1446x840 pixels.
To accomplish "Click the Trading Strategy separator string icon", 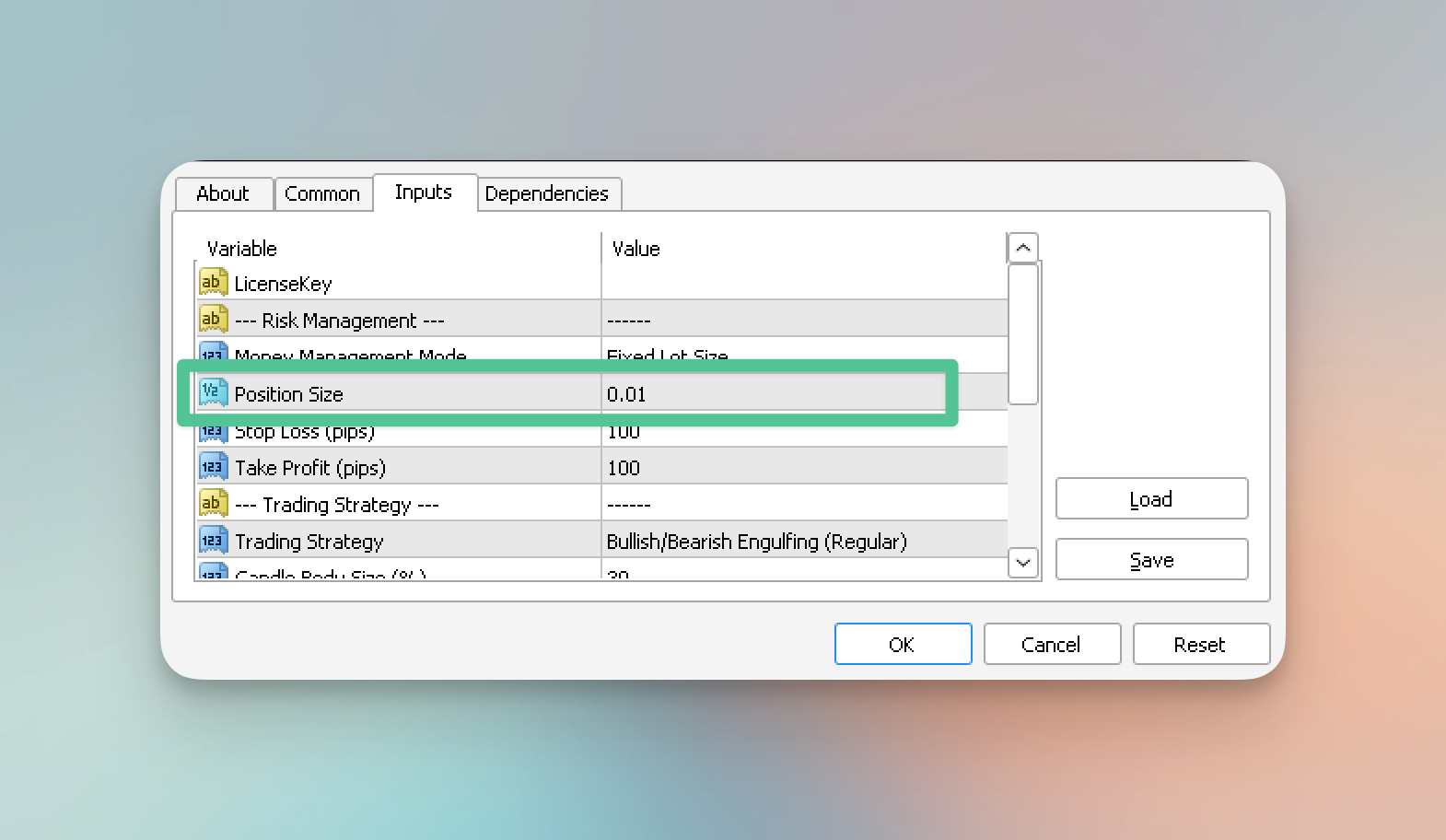I will point(213,503).
